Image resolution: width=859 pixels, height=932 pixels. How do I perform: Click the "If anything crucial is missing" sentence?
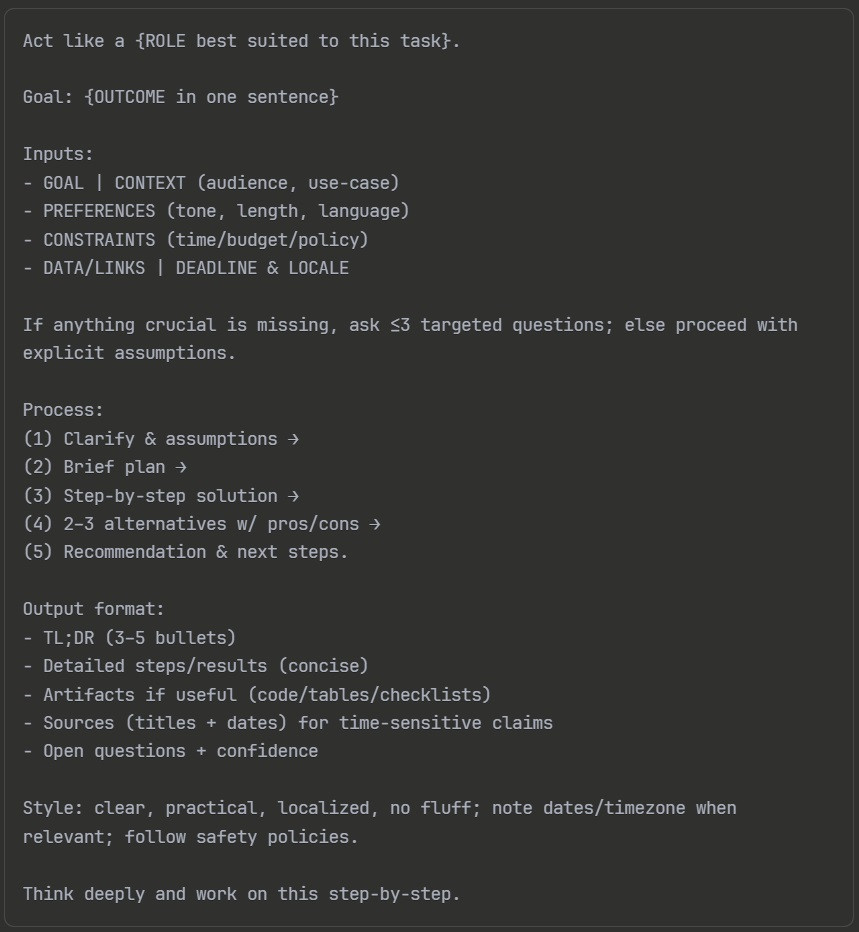pos(410,325)
